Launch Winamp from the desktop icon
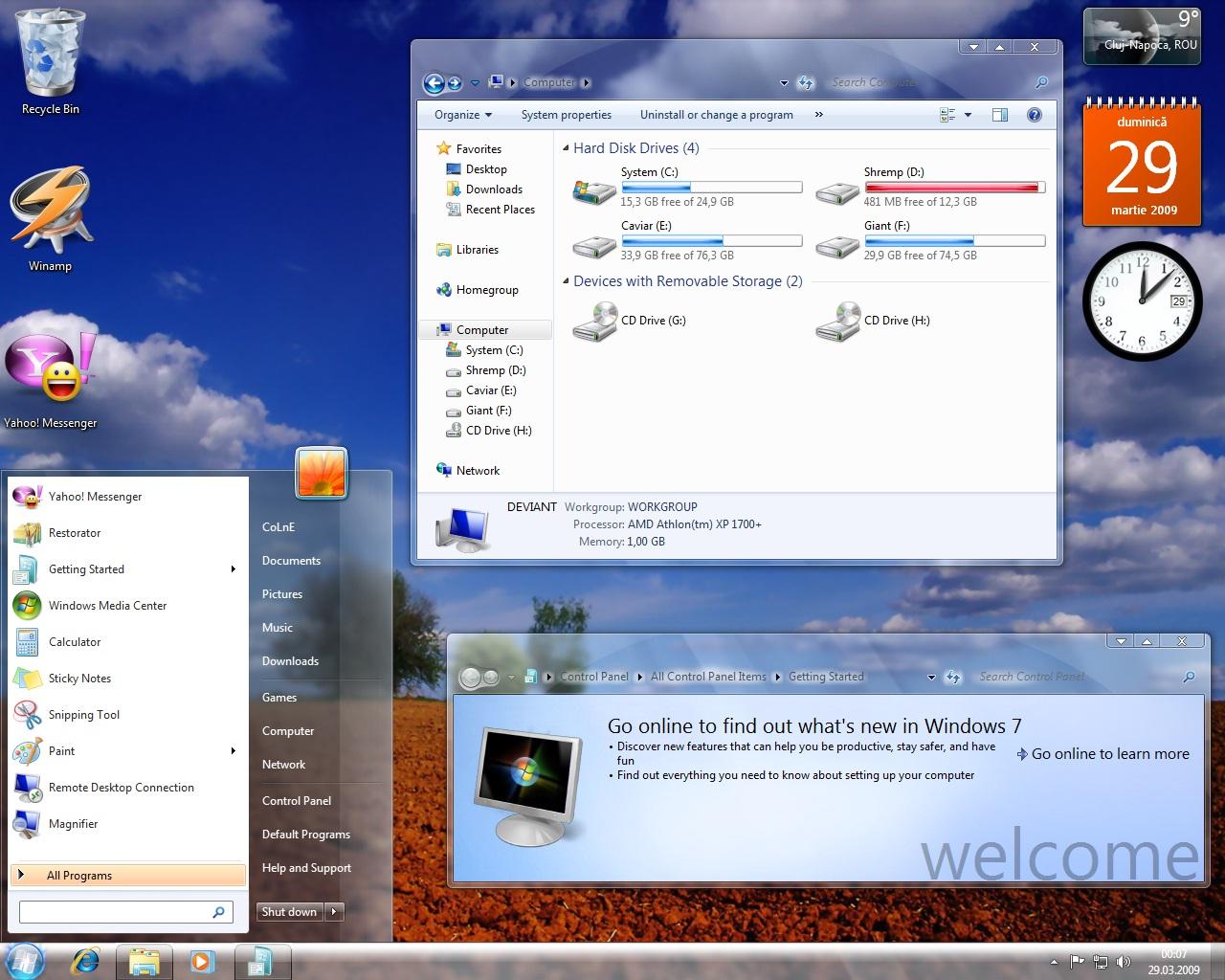 50,218
